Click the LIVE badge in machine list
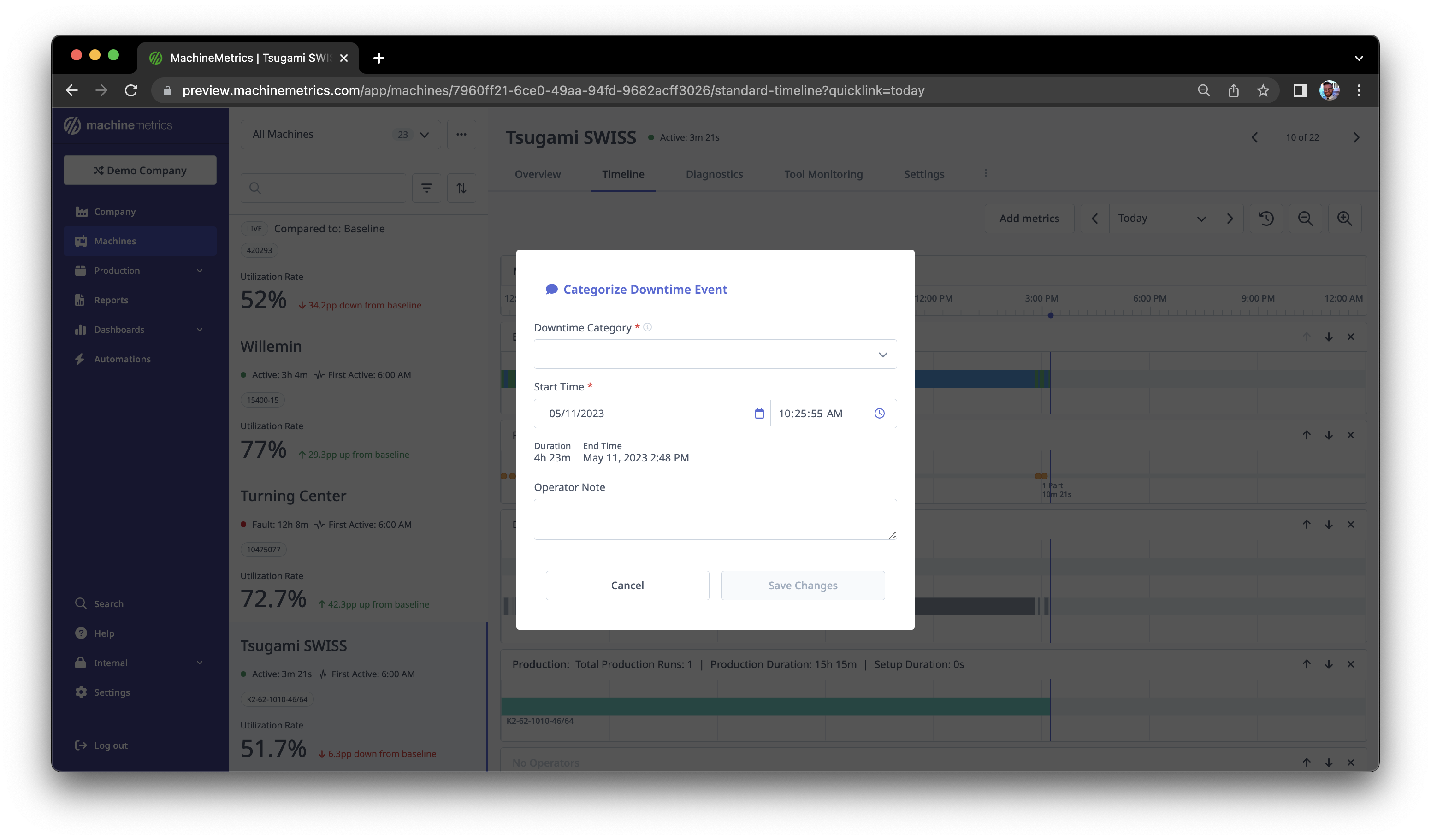 254,228
